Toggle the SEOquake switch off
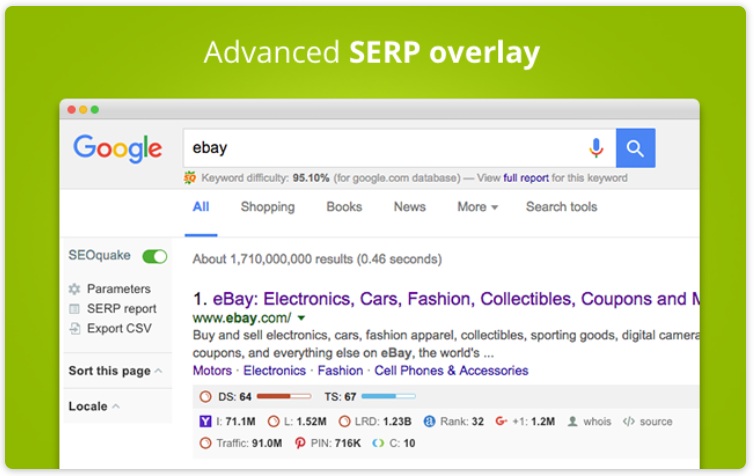This screenshot has width=754, height=476. point(155,257)
